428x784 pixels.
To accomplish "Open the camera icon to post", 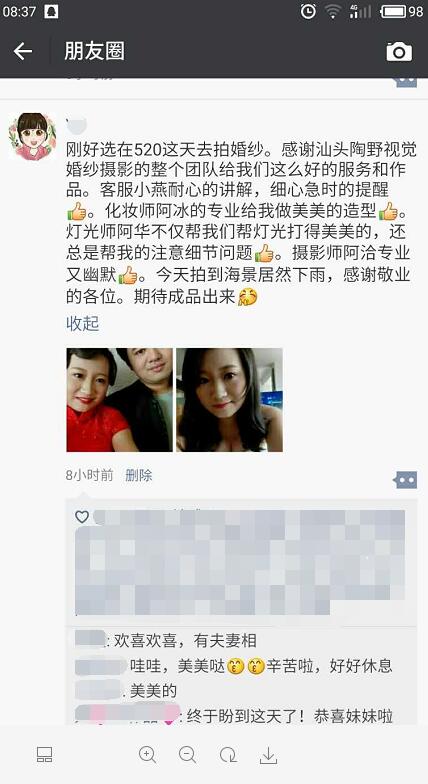I will click(399, 52).
